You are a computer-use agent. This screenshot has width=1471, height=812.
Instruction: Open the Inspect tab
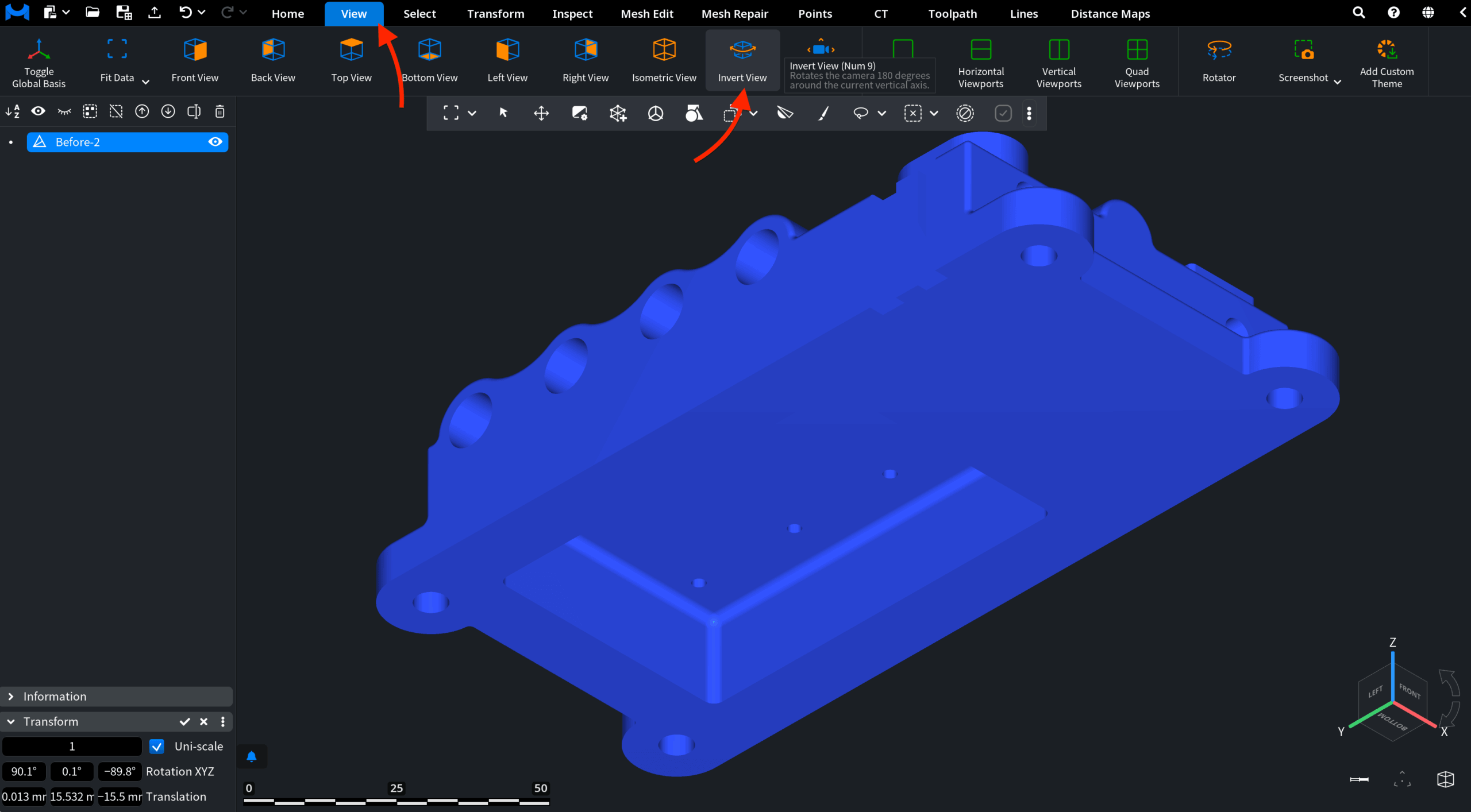coord(572,13)
